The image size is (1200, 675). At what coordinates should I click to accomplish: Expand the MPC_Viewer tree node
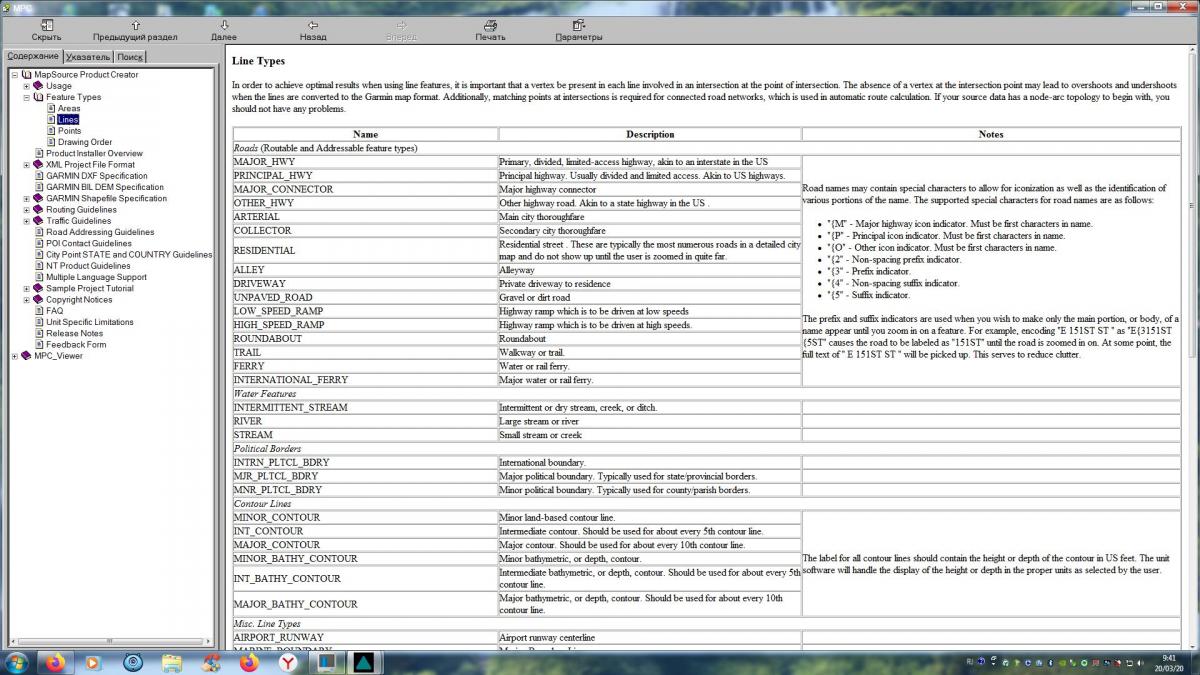(14, 355)
